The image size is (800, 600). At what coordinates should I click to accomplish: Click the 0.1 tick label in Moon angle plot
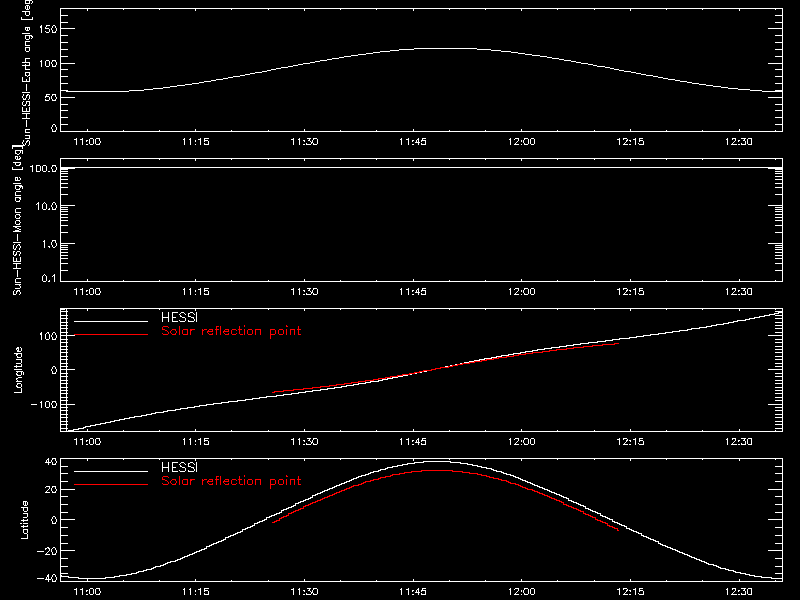click(x=49, y=278)
